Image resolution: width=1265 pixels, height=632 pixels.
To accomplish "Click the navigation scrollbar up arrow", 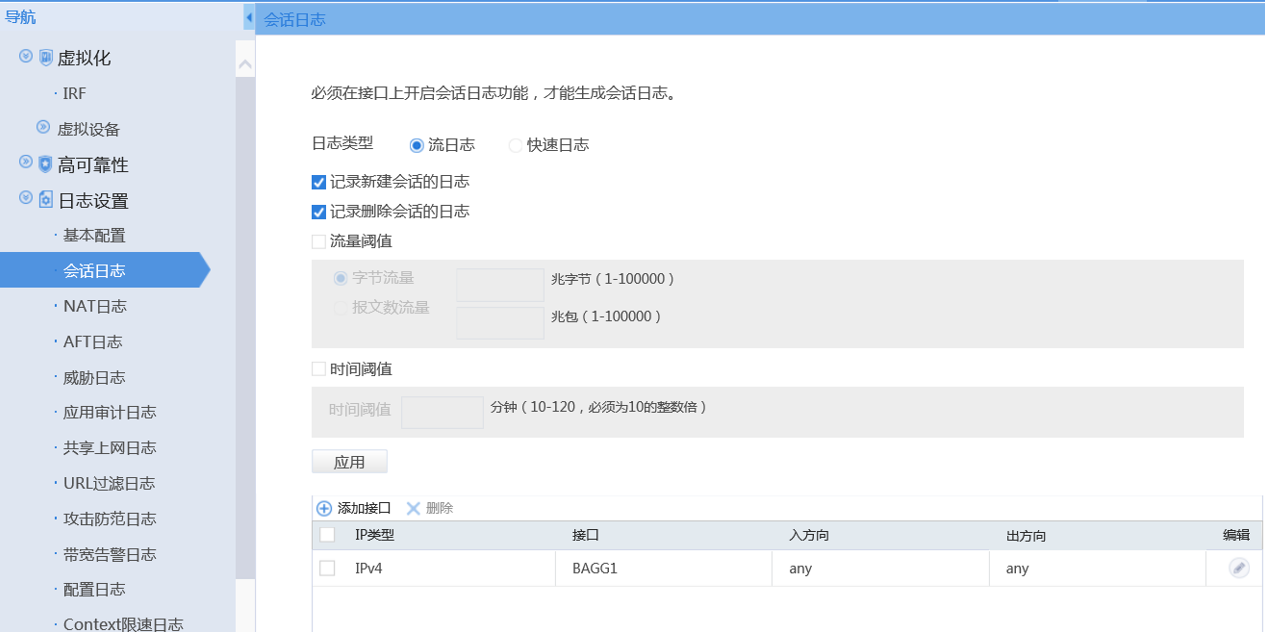I will [x=245, y=64].
